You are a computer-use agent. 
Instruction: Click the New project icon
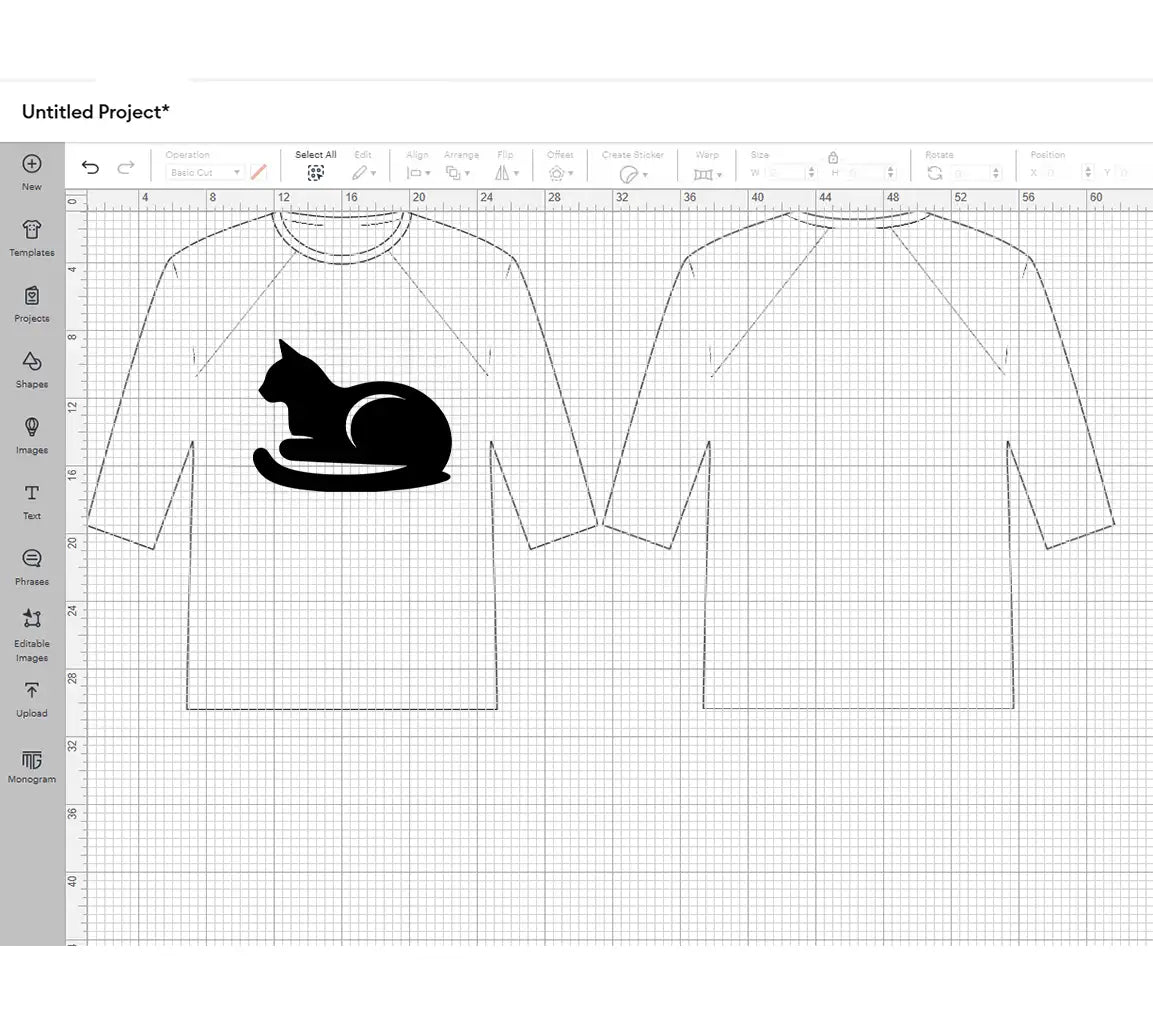pos(32,164)
